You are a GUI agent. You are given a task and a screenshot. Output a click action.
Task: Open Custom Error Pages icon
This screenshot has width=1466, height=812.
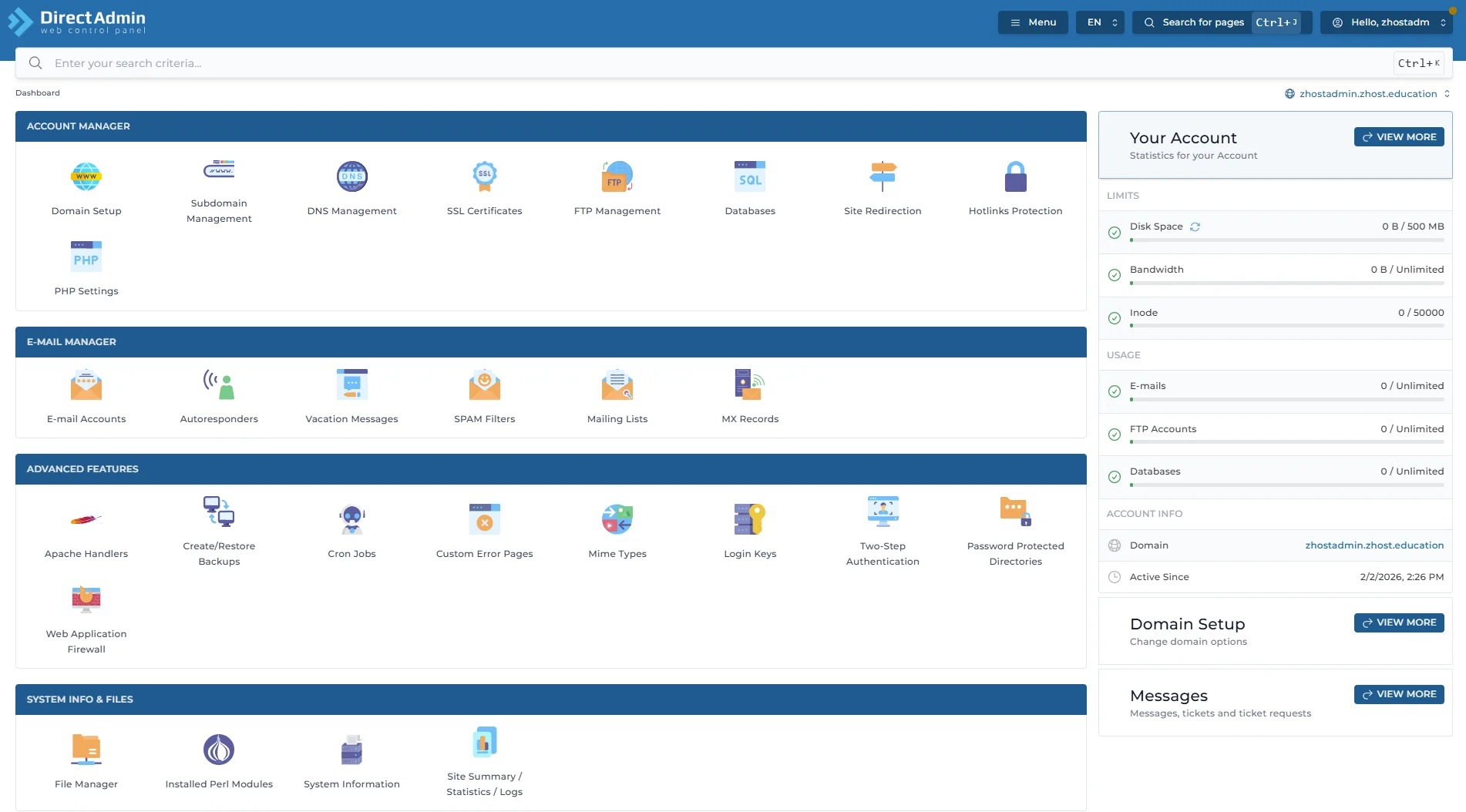pos(485,519)
